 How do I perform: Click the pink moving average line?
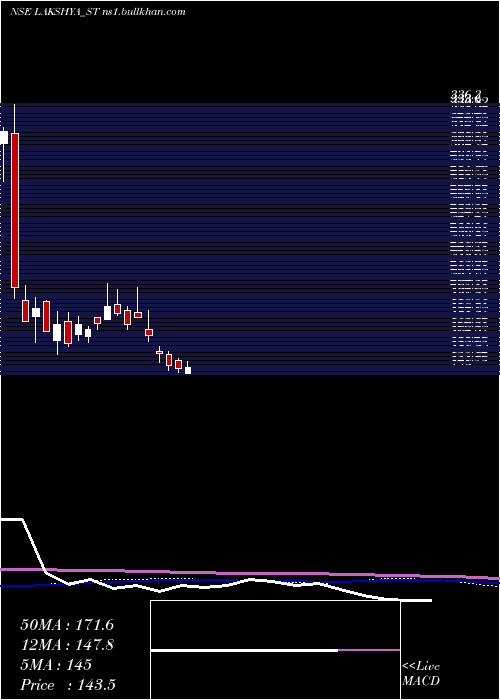[250, 573]
